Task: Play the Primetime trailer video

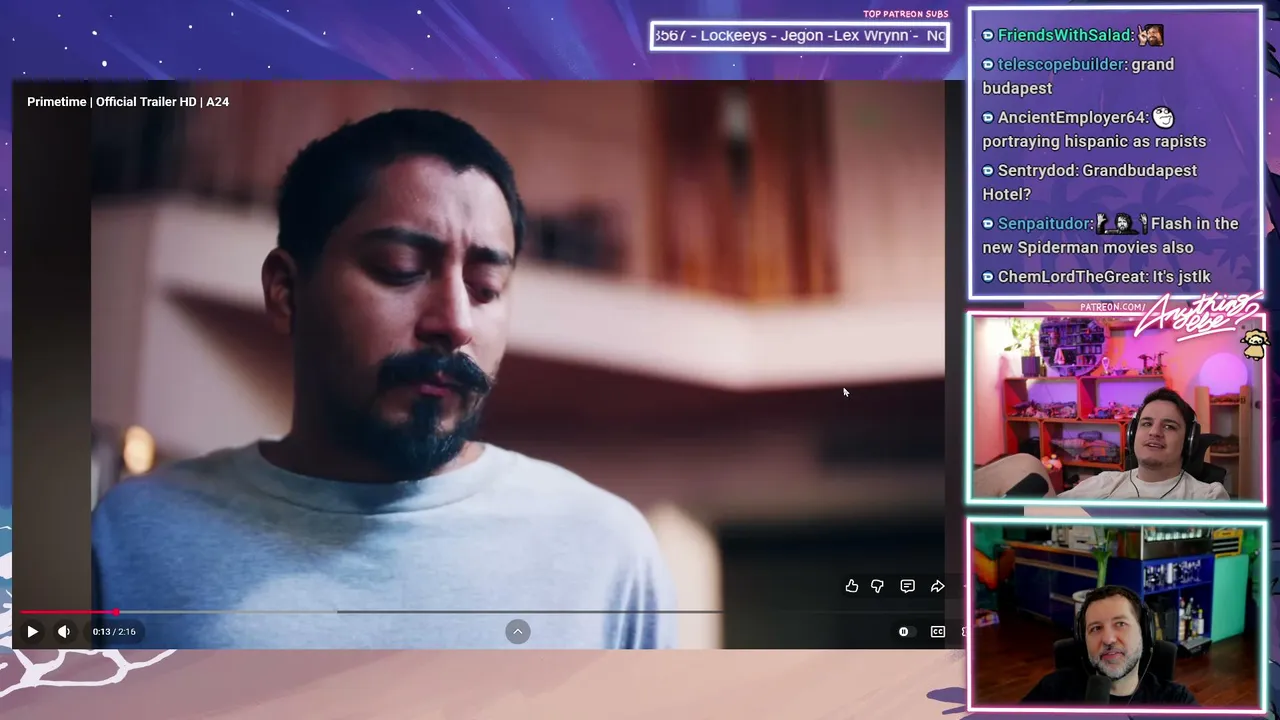Action: (x=32, y=631)
